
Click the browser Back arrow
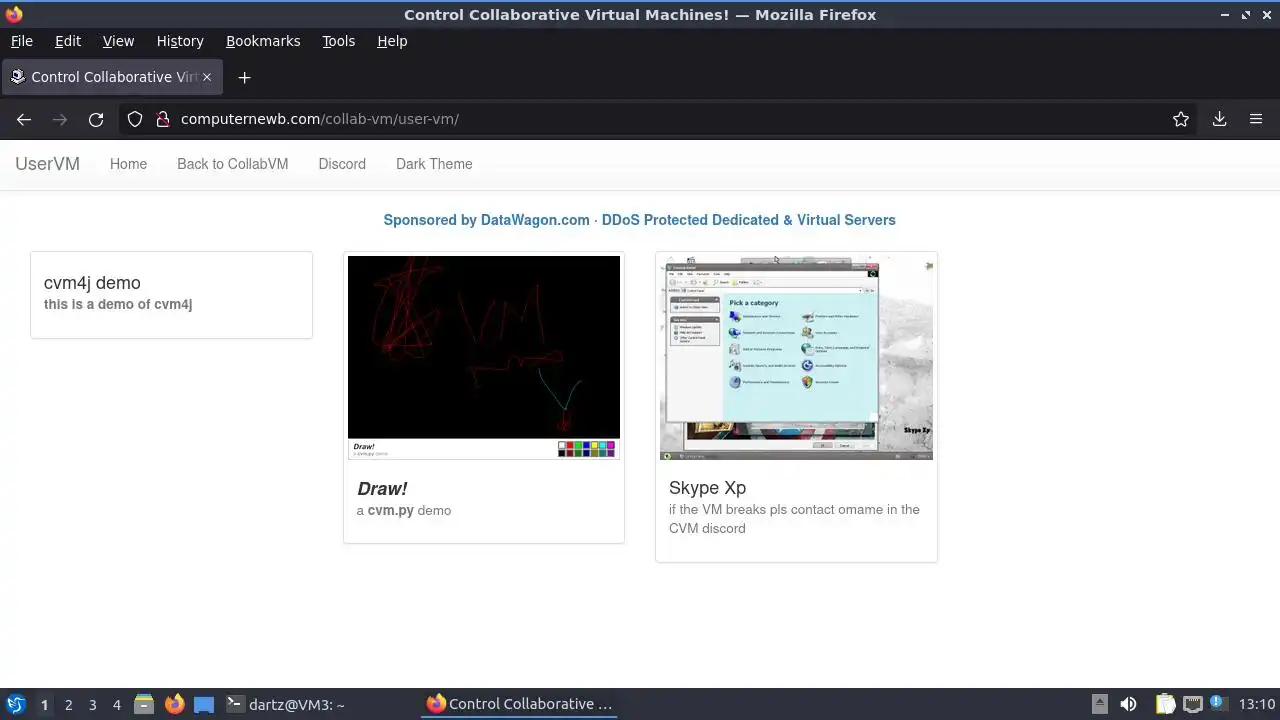click(24, 119)
